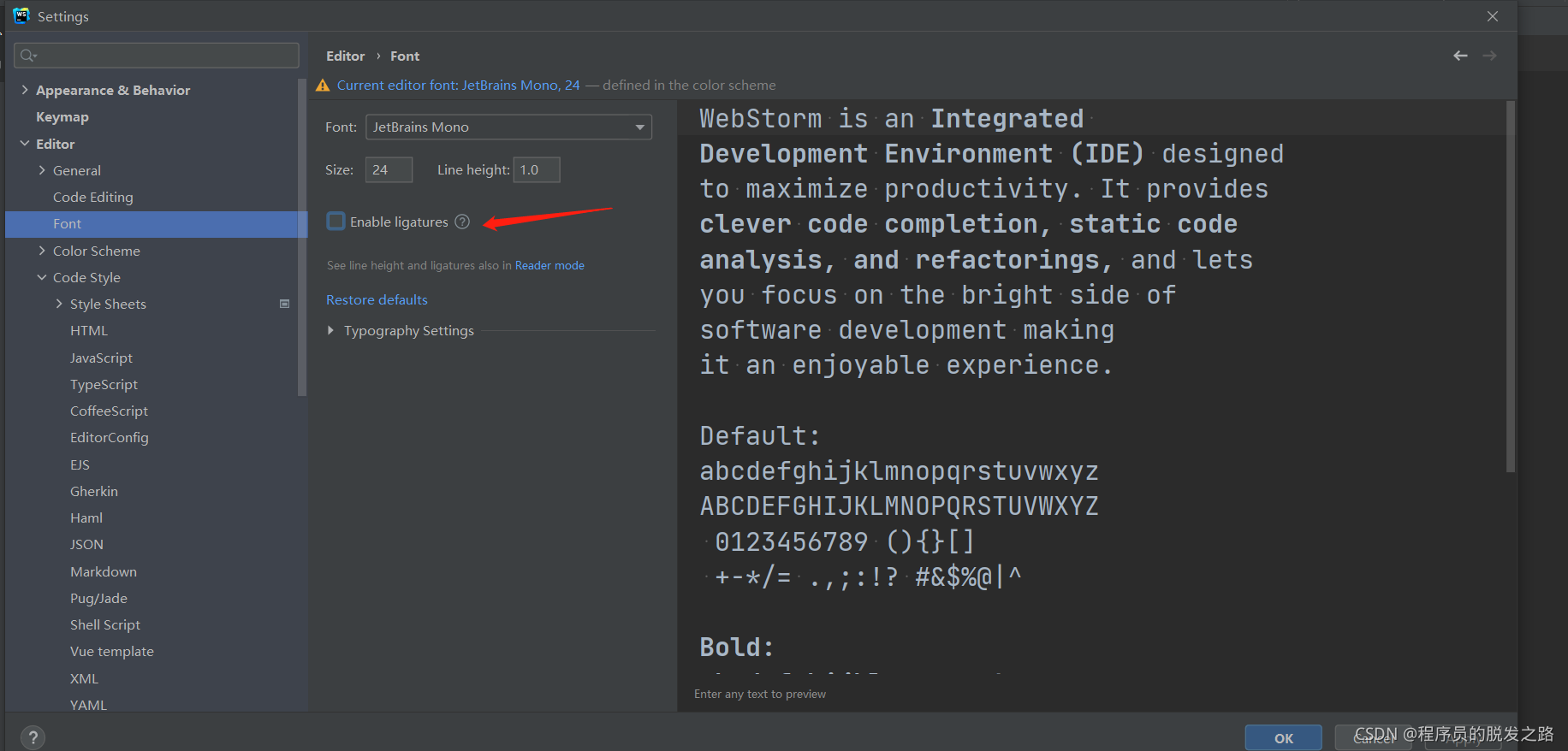Navigate back with the left arrow
Image resolution: width=1568 pixels, height=751 pixels.
click(1460, 56)
